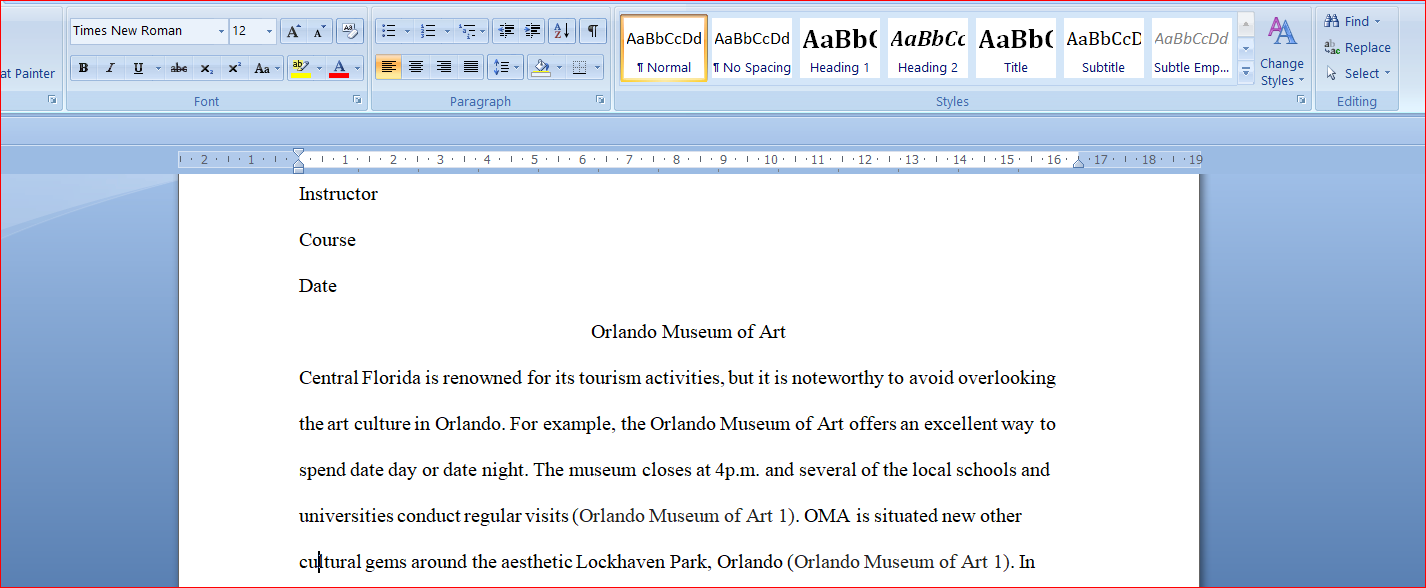This screenshot has height=588, width=1426.
Task: Click the word 'Date' in the document
Action: (317, 286)
